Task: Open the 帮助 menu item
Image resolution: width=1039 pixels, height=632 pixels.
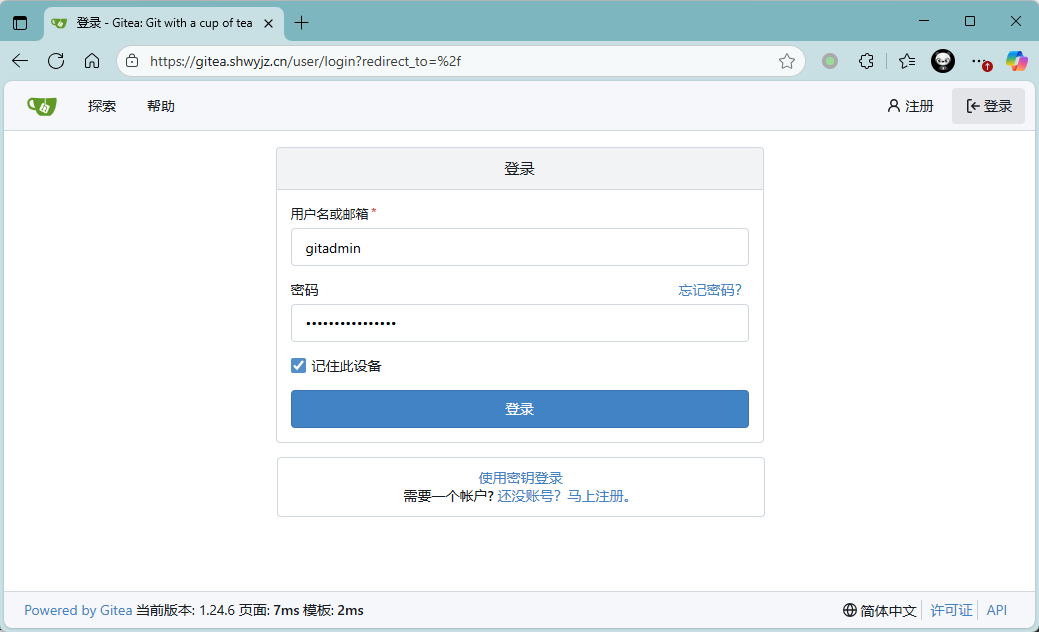Action: [161, 106]
